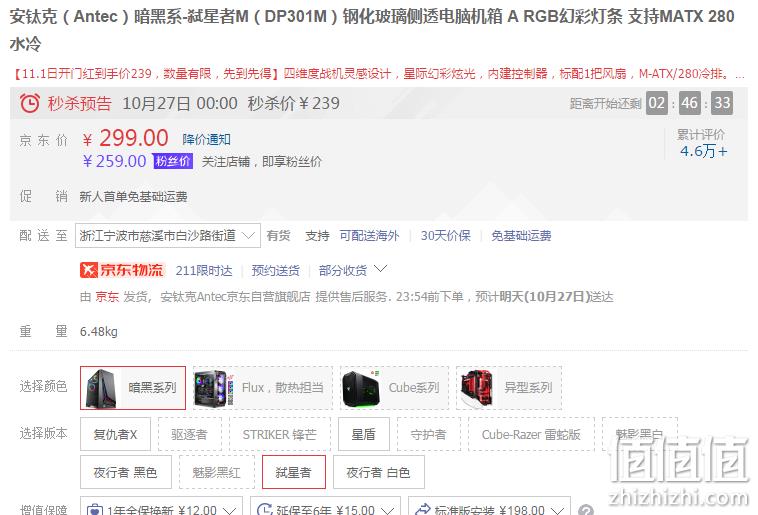Select the 异型系列 color option

(x=509, y=388)
